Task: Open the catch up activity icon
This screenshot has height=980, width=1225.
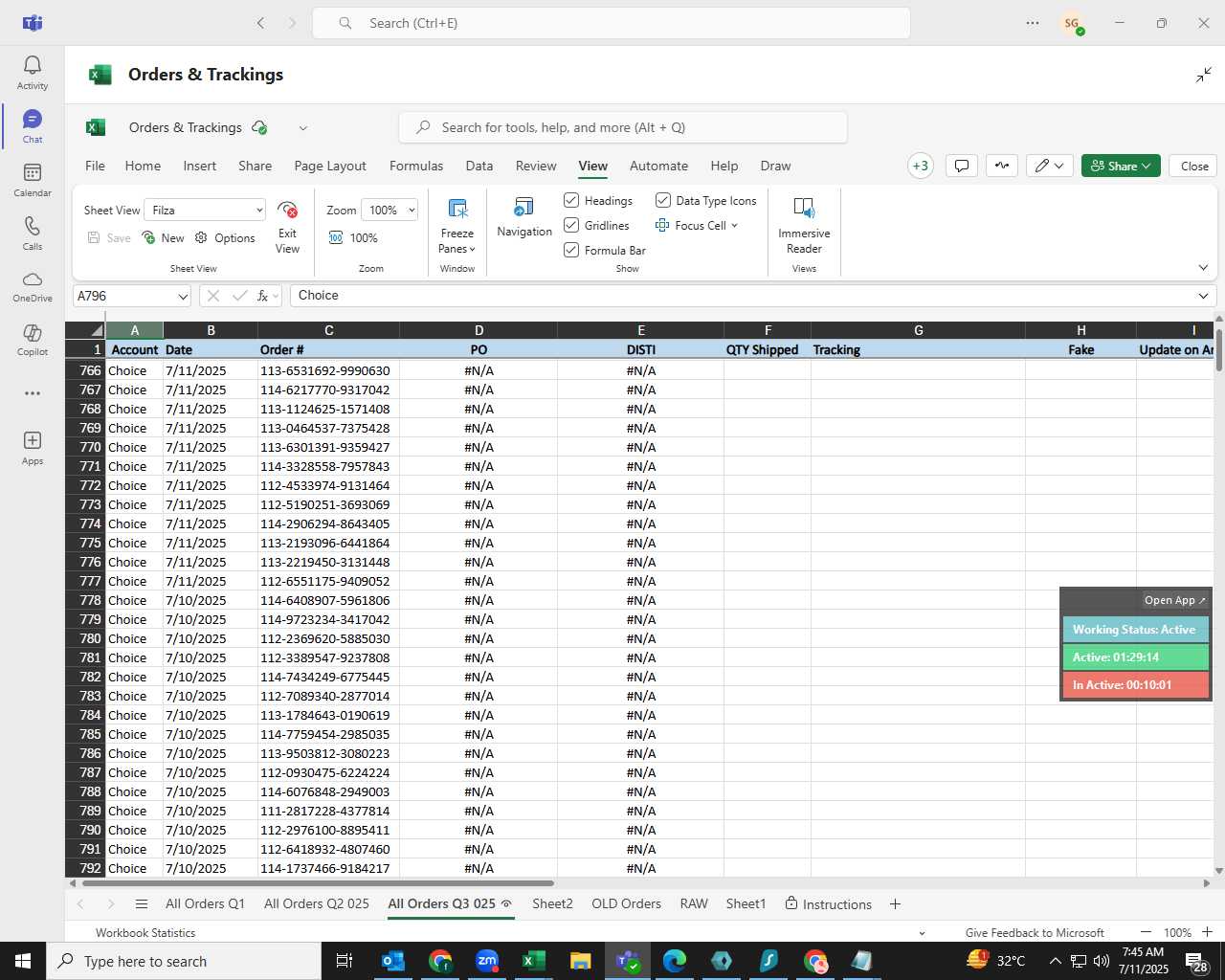Action: tap(1001, 166)
